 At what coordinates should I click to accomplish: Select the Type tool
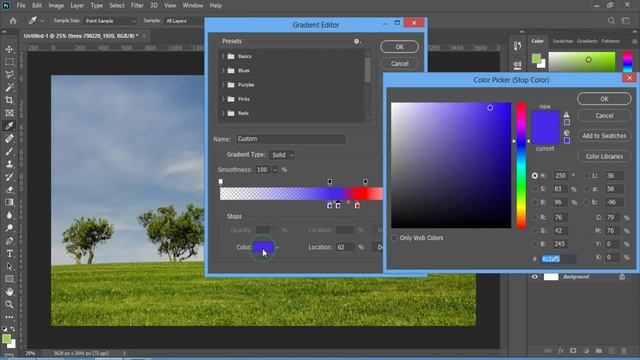(x=9, y=253)
